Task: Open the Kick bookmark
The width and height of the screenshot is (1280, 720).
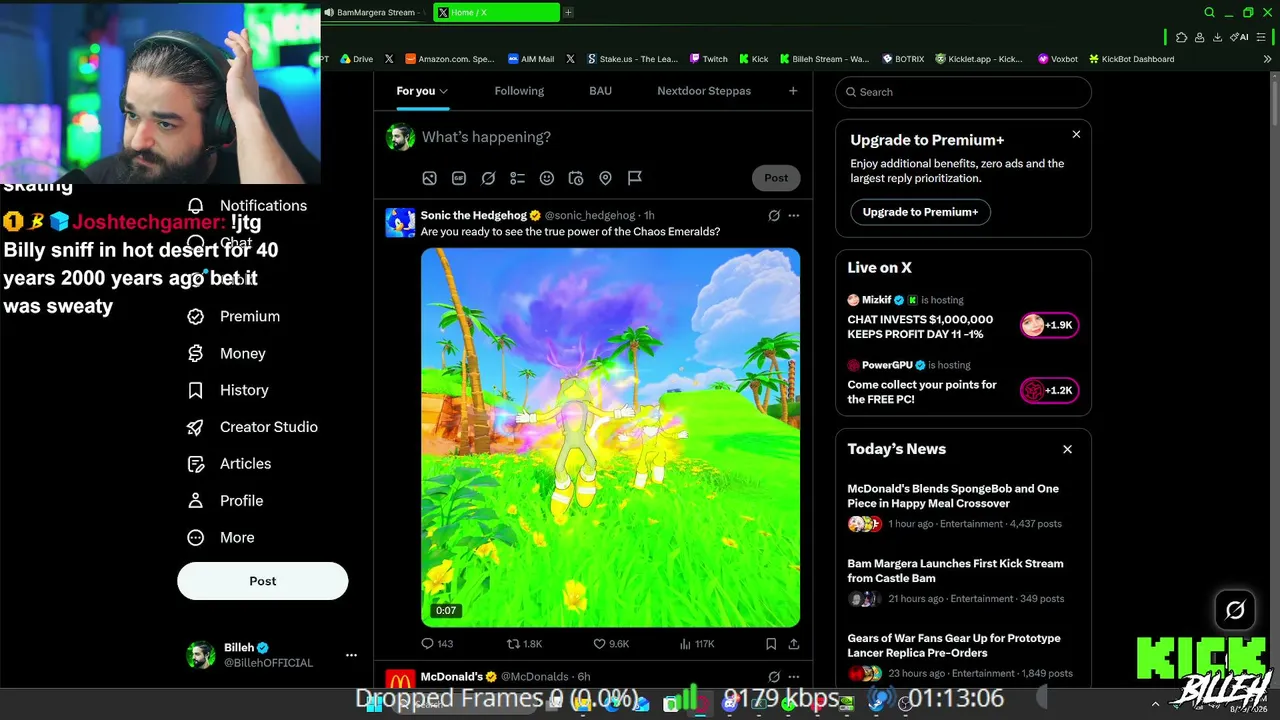Action: 753,59
